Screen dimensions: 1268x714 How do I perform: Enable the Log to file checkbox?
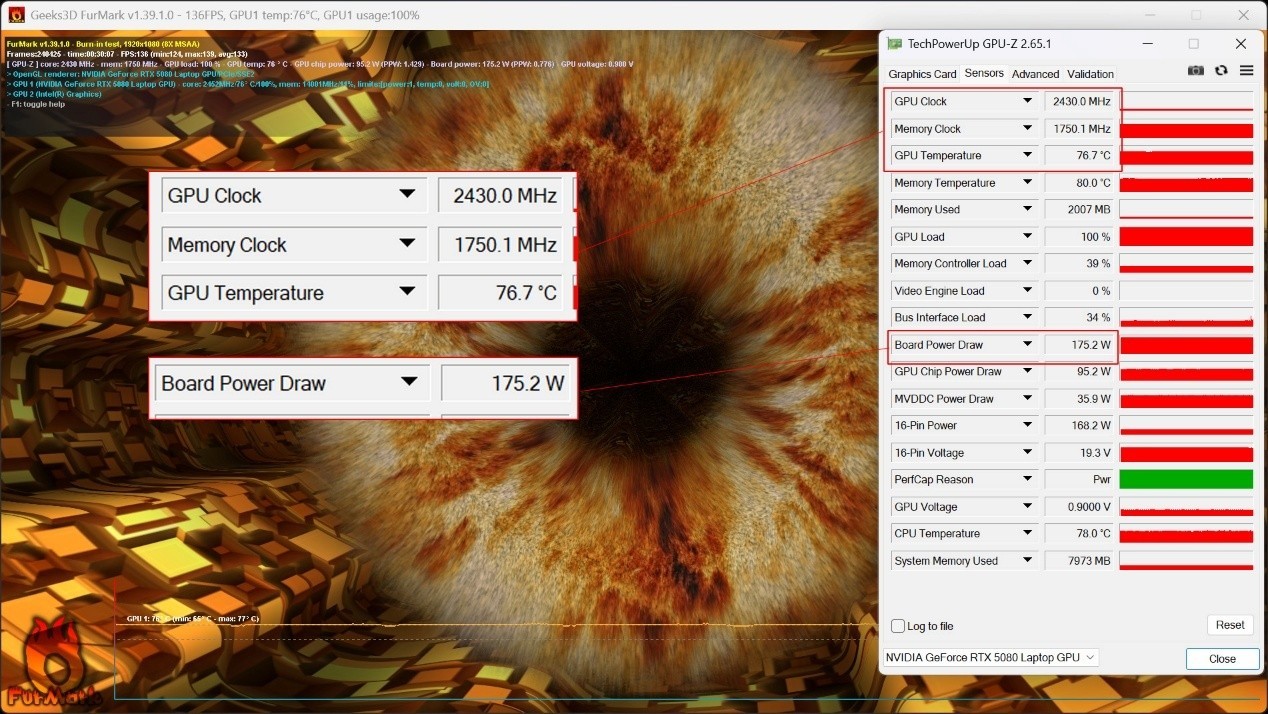[x=898, y=626]
